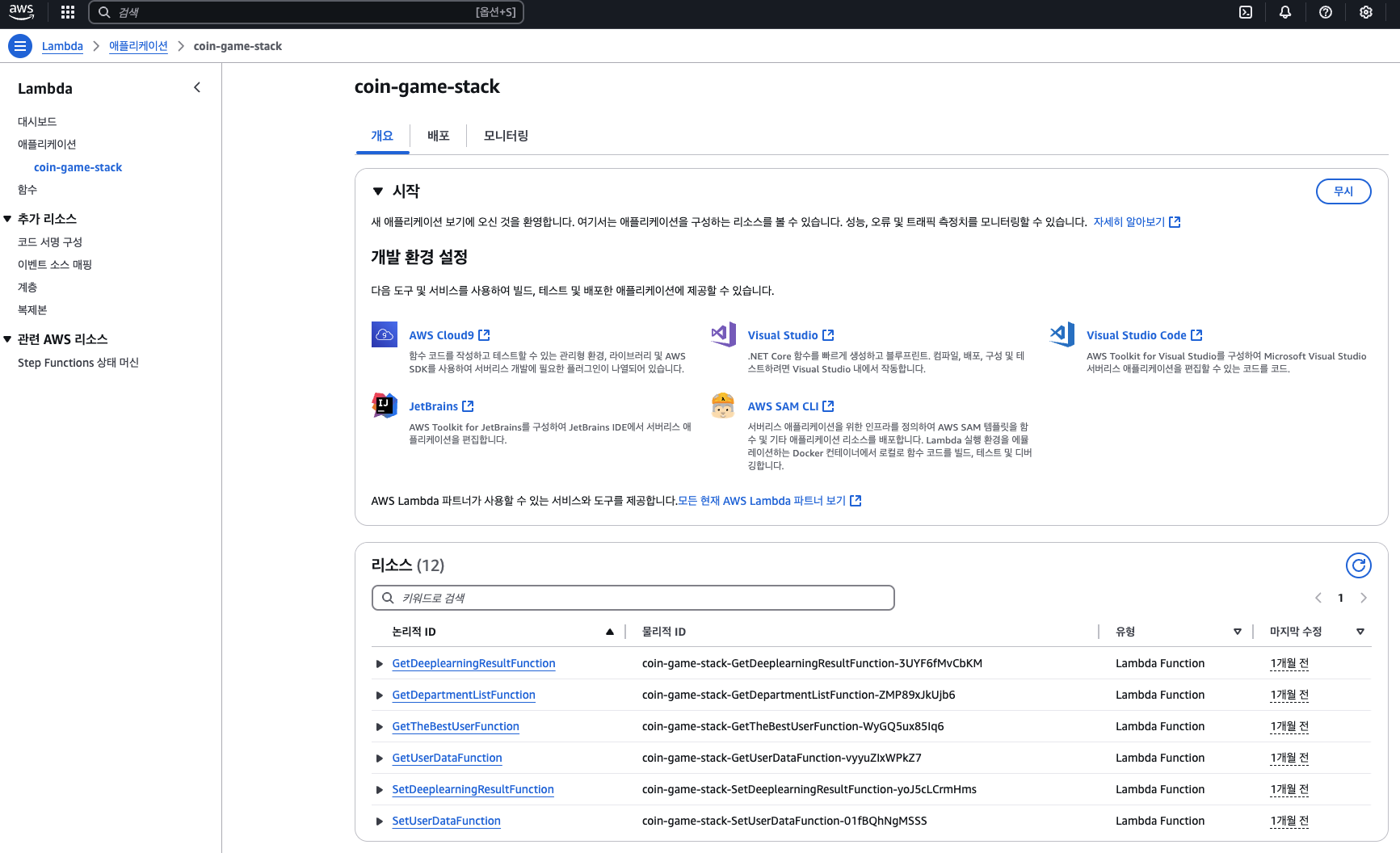Click the AWS SAM CLI mascot icon

[723, 405]
